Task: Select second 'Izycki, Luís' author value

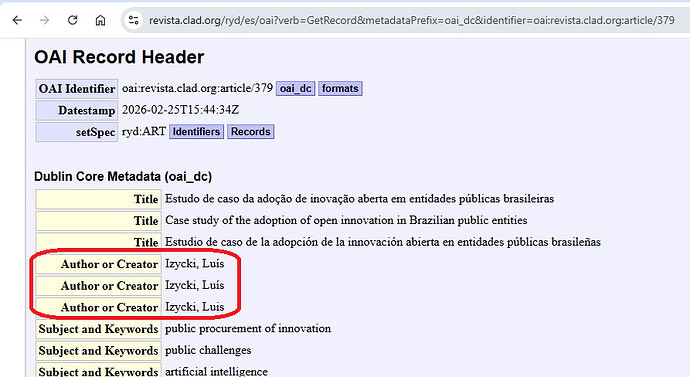Action: [x=195, y=285]
